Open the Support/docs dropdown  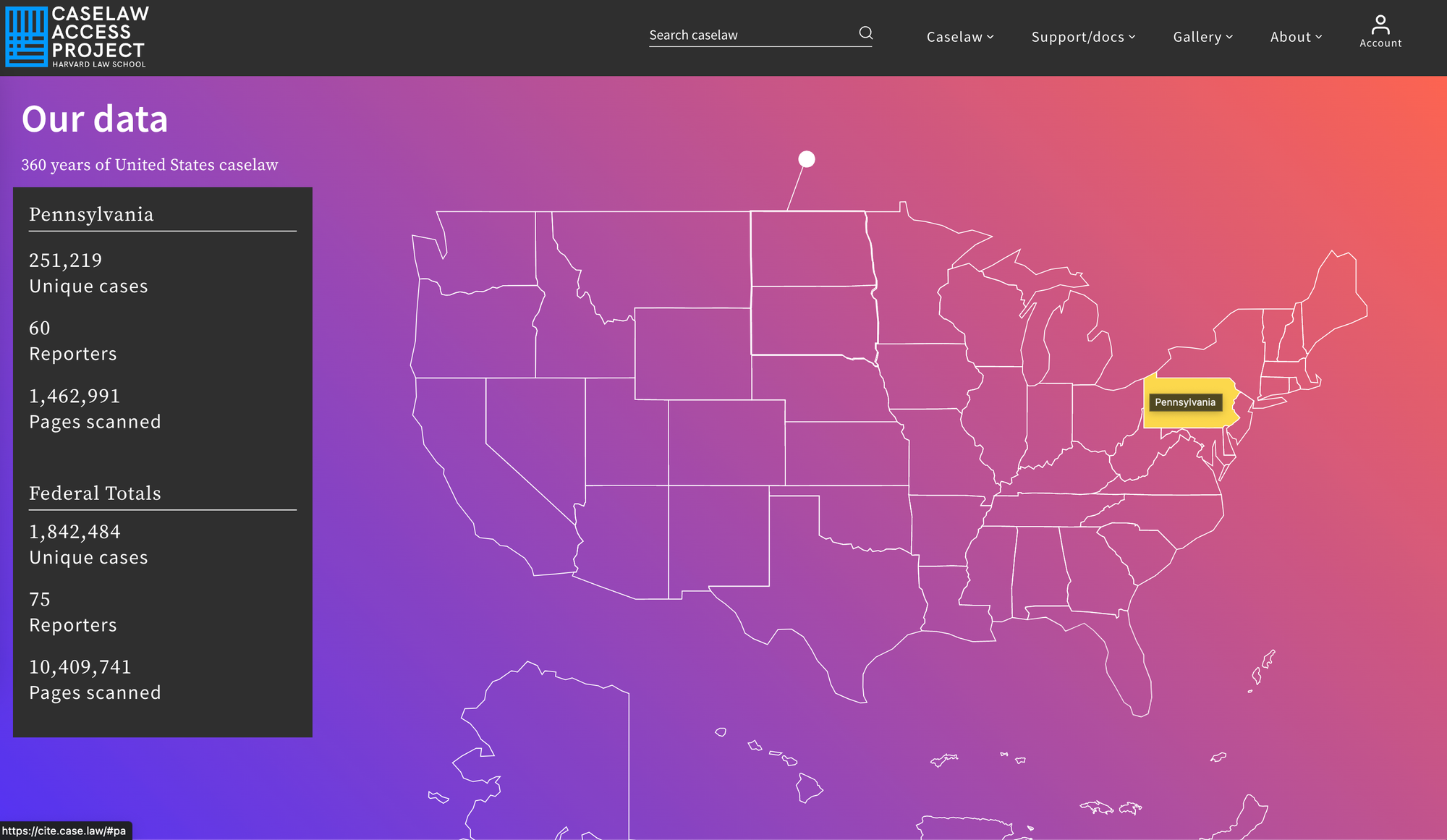click(x=1082, y=37)
